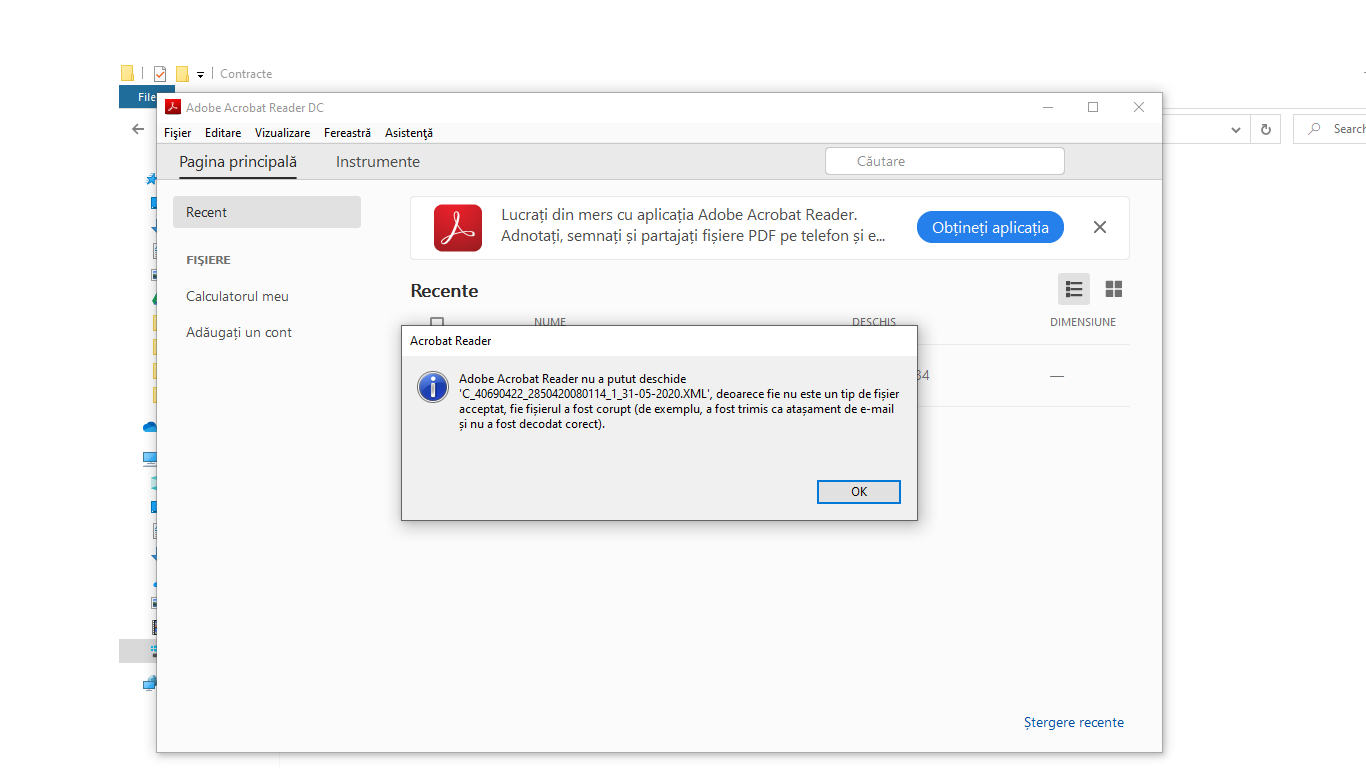Click the Căutare search field
The width and height of the screenshot is (1366, 768).
pyautogui.click(x=945, y=161)
